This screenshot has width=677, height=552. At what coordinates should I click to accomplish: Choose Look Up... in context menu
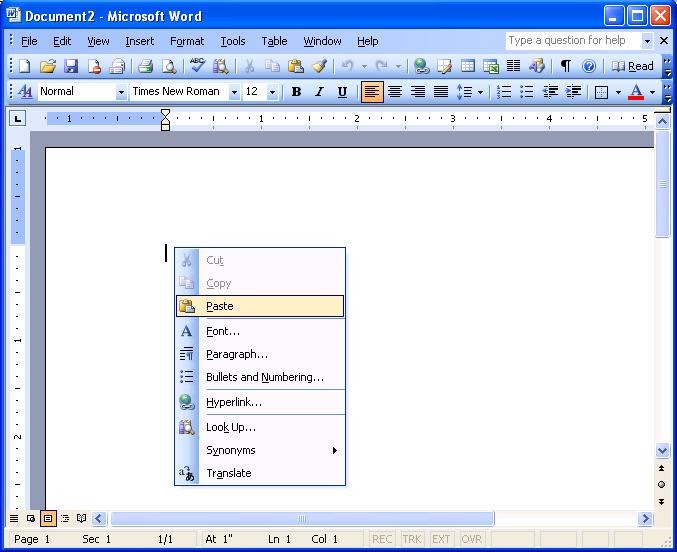[x=260, y=427]
